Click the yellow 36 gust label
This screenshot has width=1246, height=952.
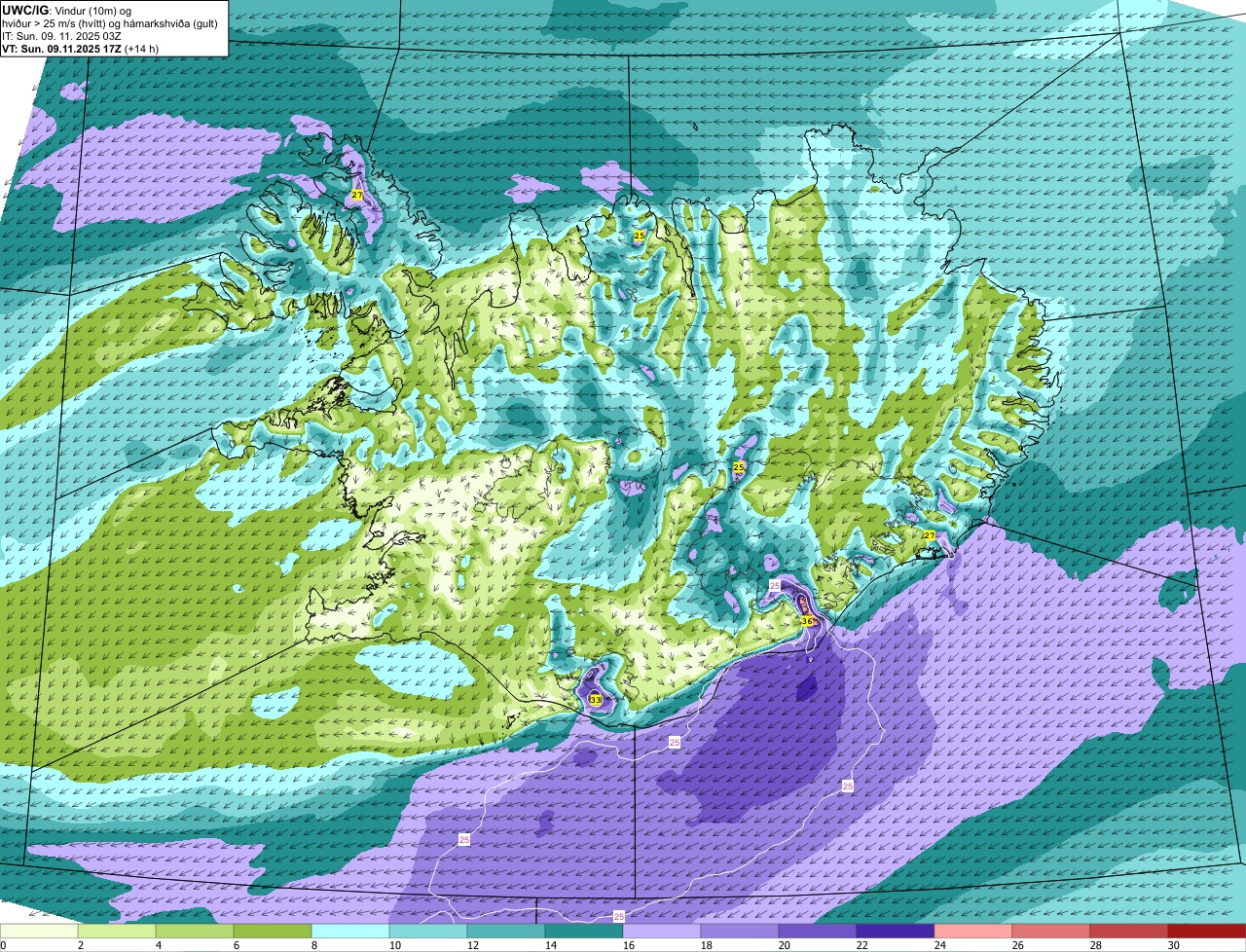[807, 620]
